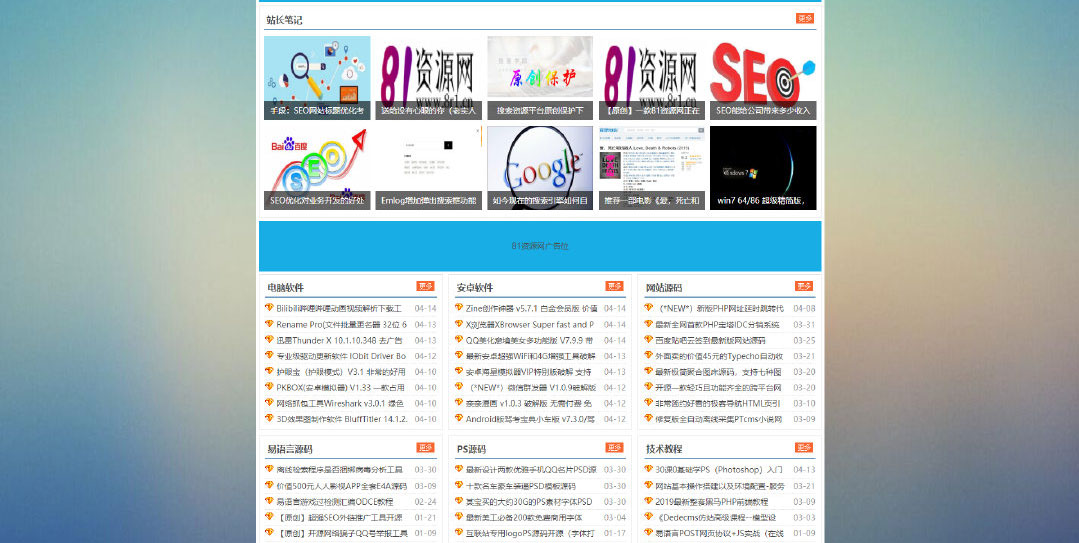Click the diamond icon beside PKBOX V1.33 entry

click(x=269, y=387)
